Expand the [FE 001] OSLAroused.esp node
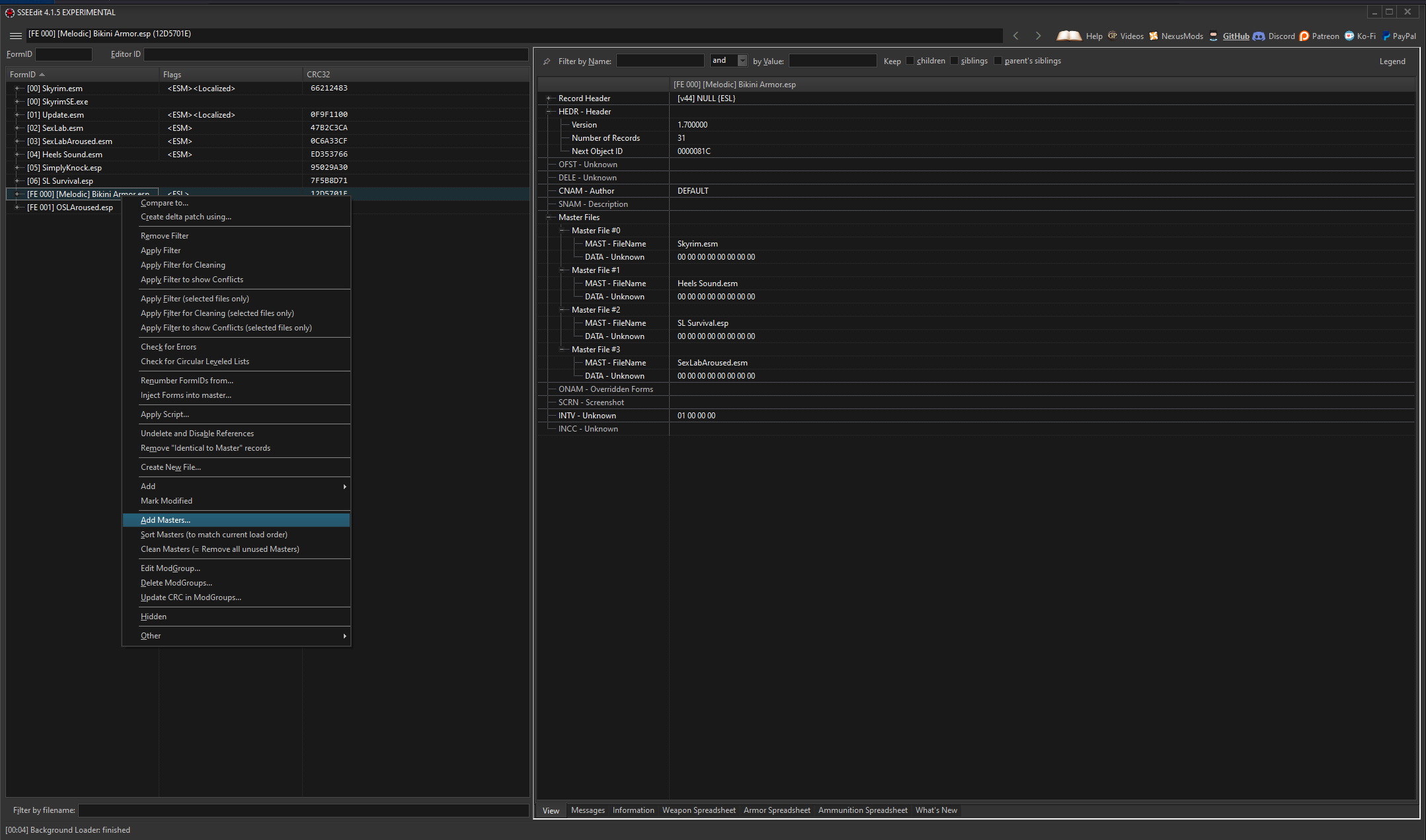This screenshot has height=840, width=1426. click(x=17, y=207)
